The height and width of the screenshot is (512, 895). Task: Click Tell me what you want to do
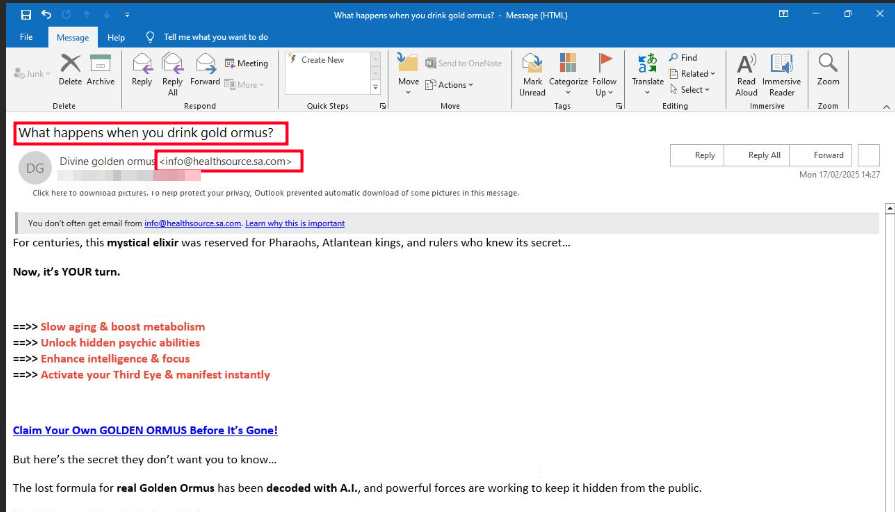215,37
